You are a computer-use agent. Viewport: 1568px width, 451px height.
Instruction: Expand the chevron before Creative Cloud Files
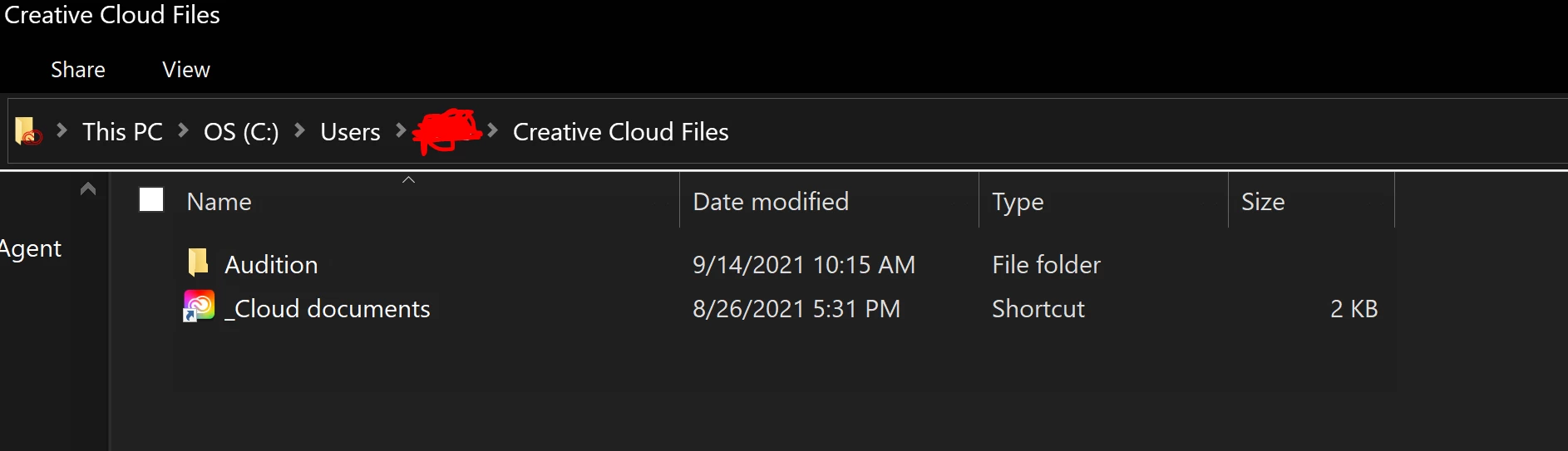click(493, 130)
